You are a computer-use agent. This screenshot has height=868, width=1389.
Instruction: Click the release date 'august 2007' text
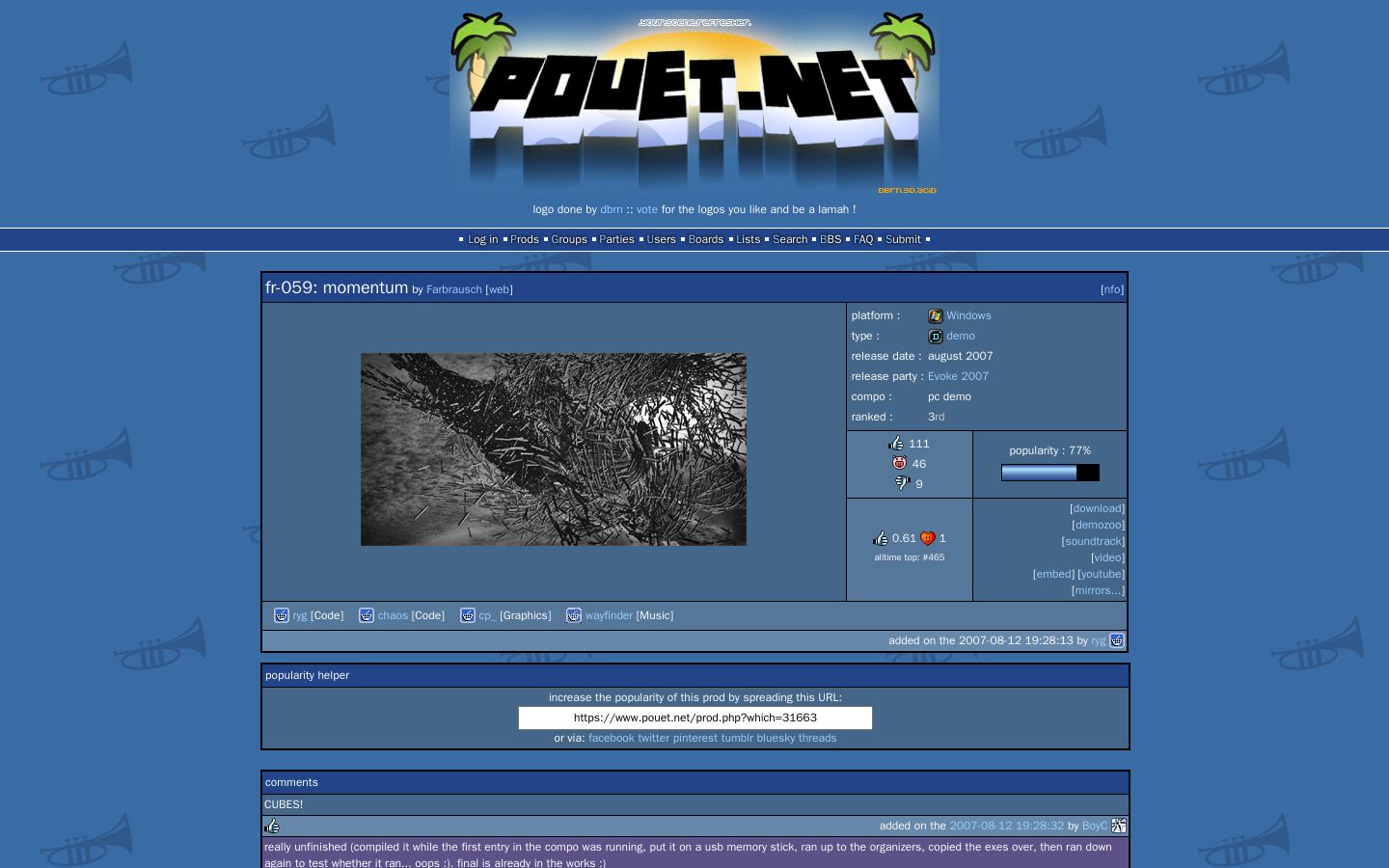point(960,357)
